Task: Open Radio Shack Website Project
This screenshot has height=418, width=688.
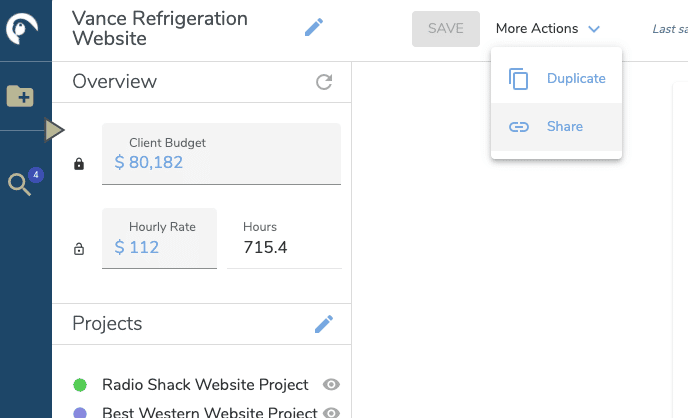Action: click(x=205, y=385)
